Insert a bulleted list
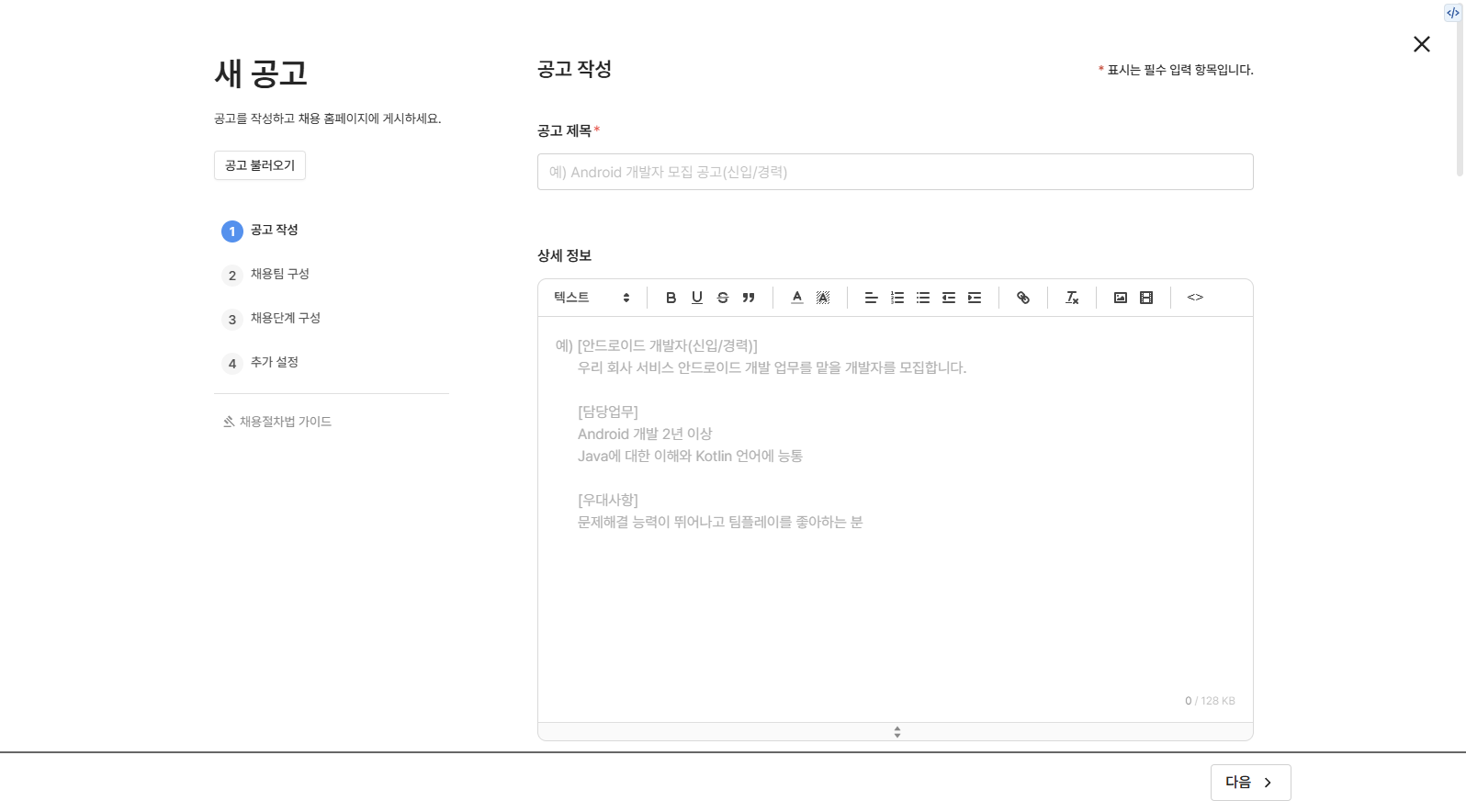The width and height of the screenshot is (1466, 812). [922, 298]
